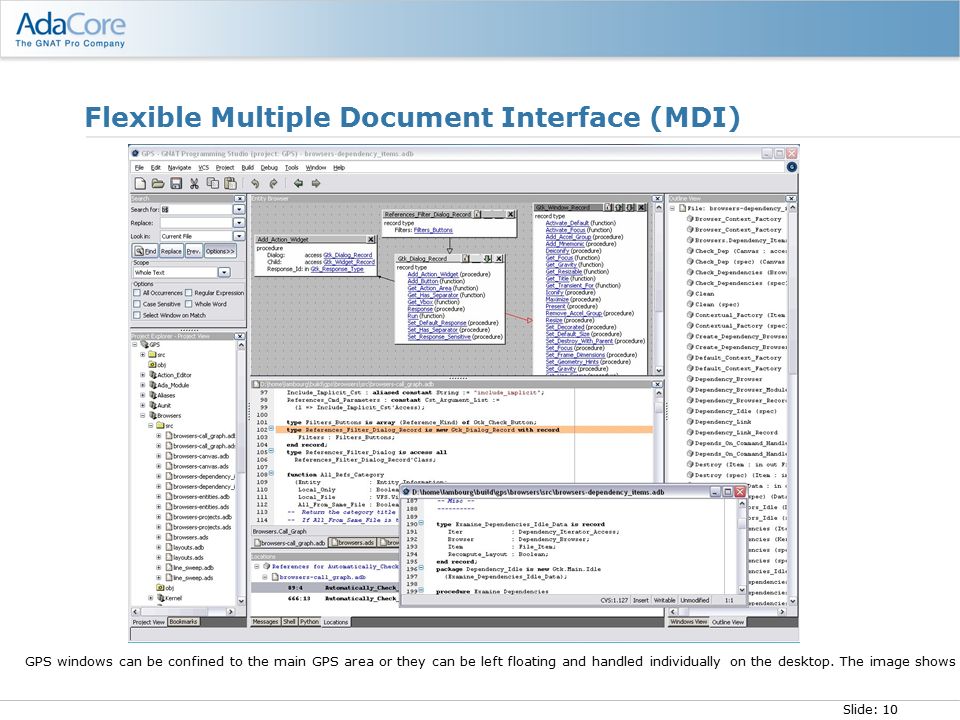Expand the layouts.adb file node
This screenshot has width=960, height=720.
[x=159, y=547]
